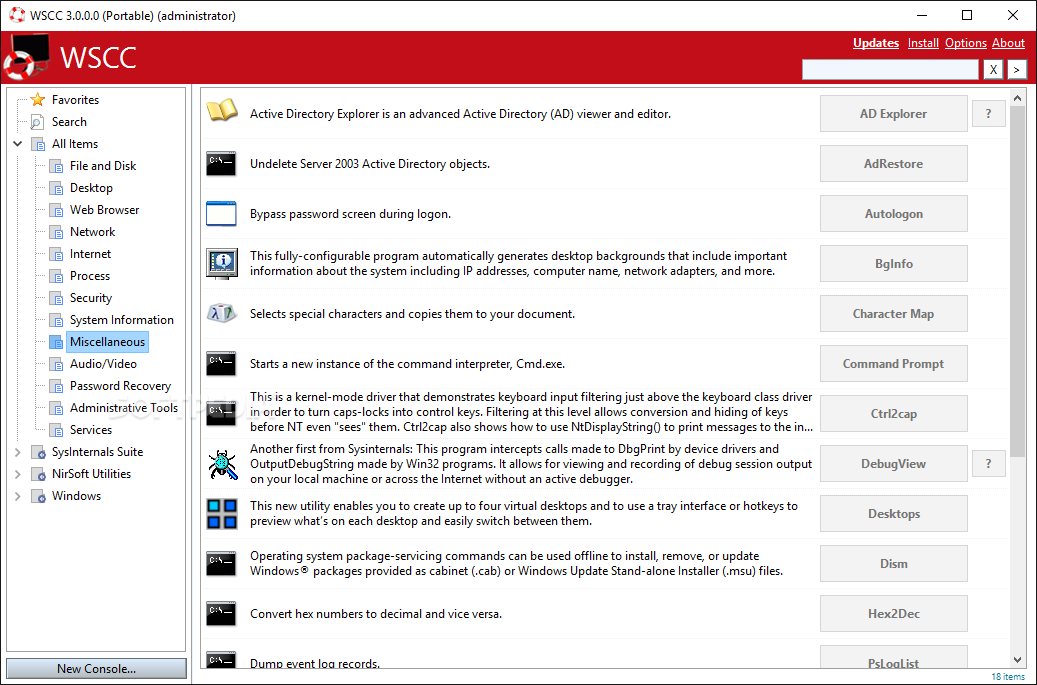Select Process category
The width and height of the screenshot is (1037, 685).
90,276
